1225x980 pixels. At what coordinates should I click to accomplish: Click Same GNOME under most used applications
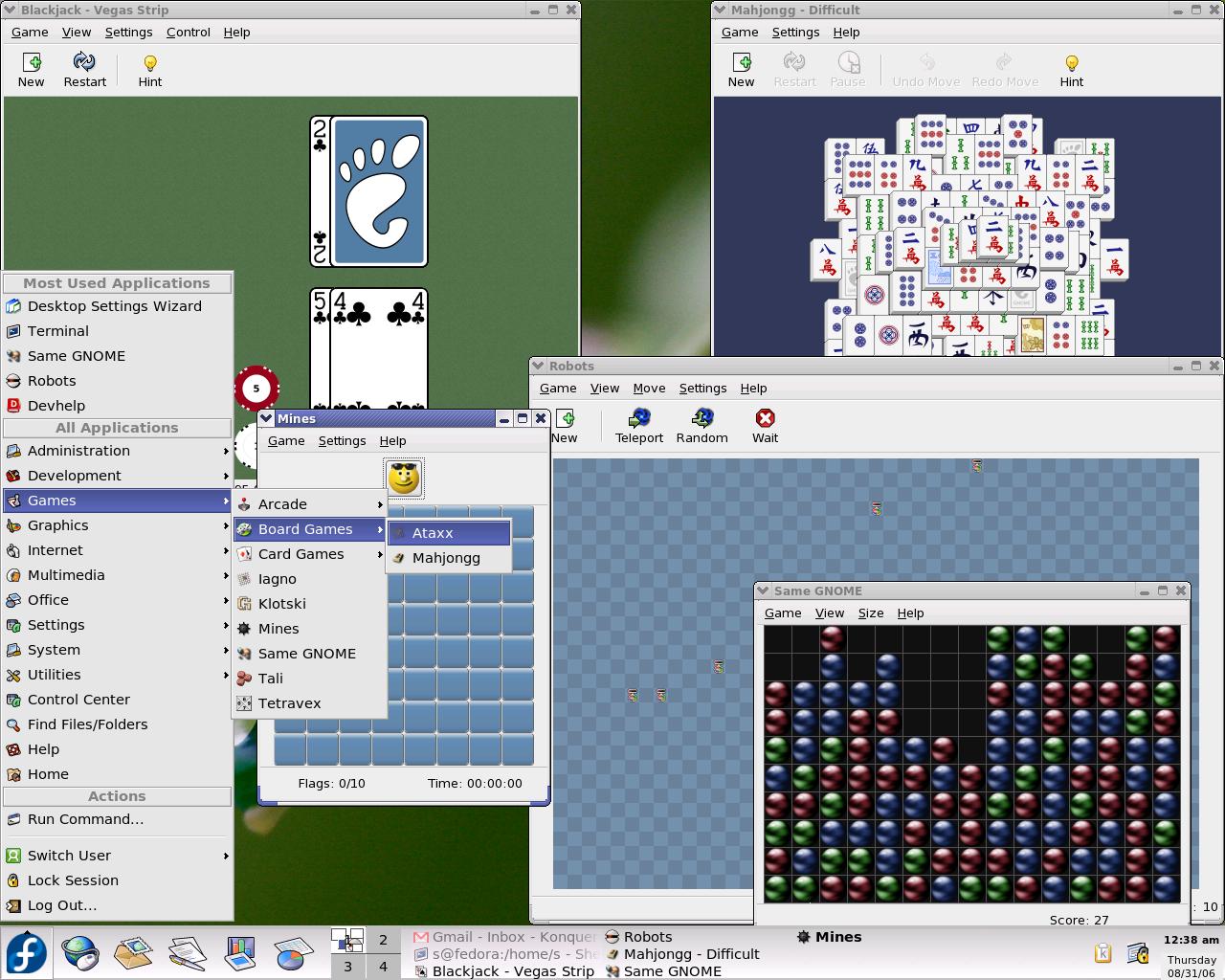pyautogui.click(x=117, y=356)
